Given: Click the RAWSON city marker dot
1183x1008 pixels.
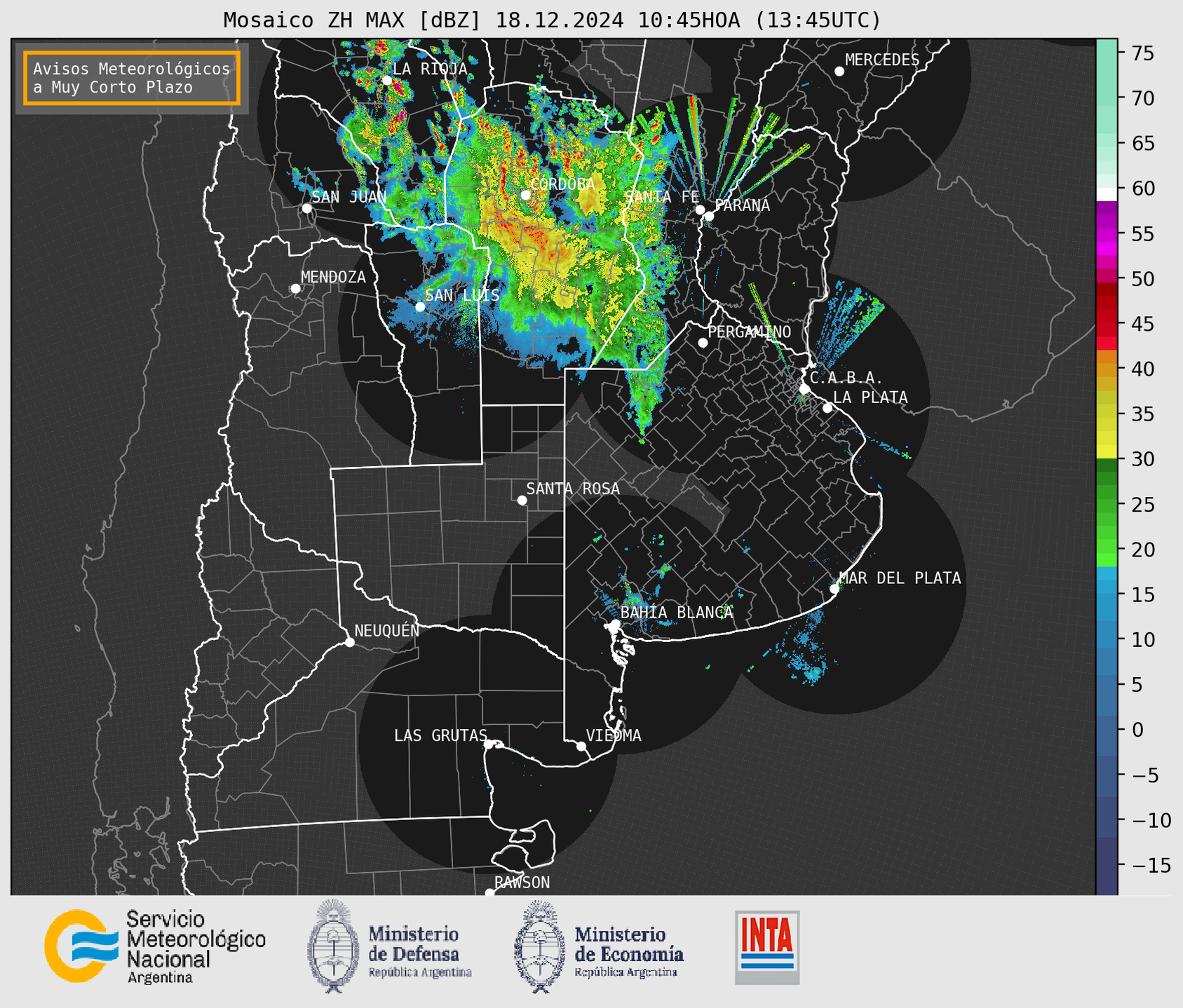Looking at the screenshot, I should [x=489, y=892].
